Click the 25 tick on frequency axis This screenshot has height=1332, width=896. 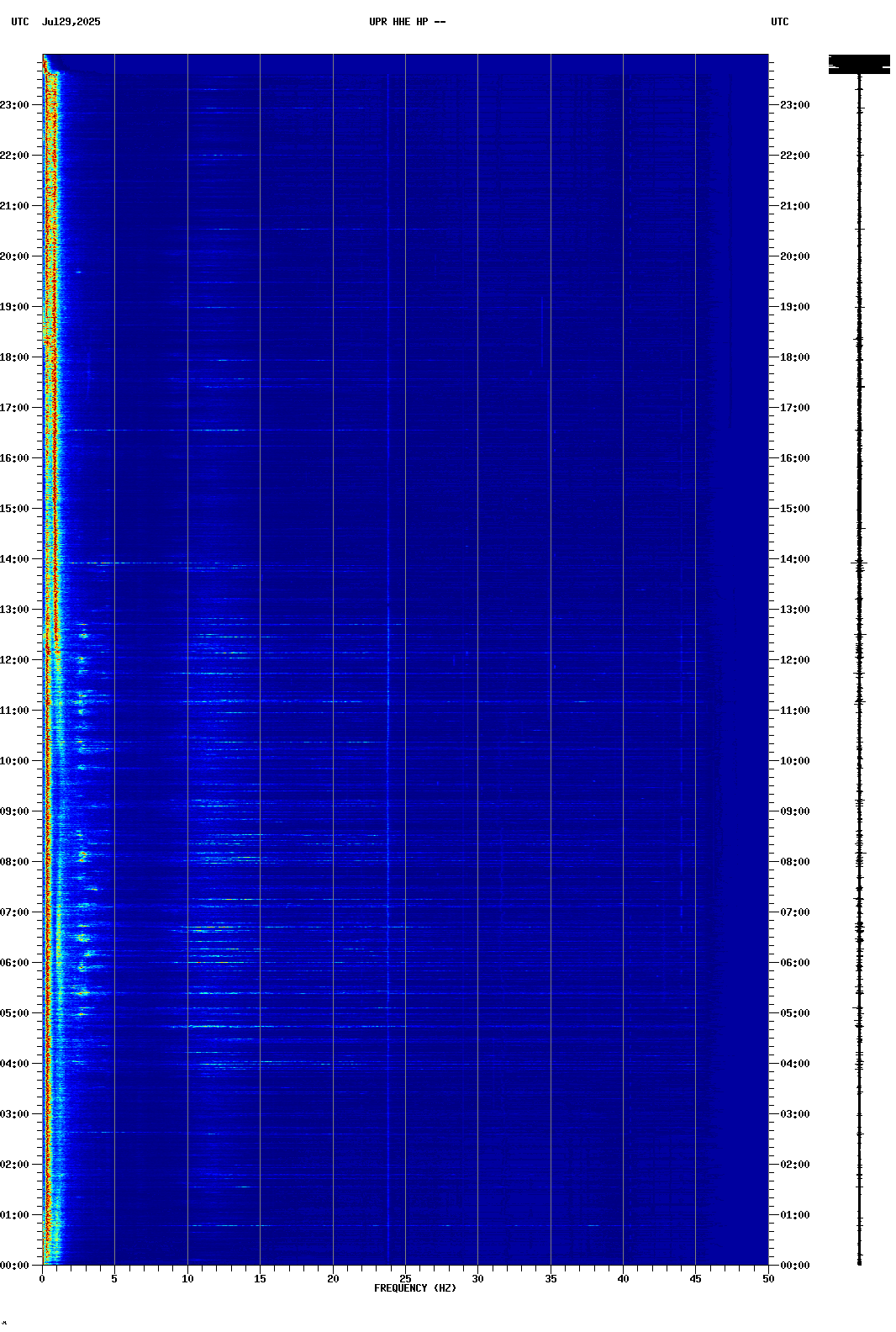tap(405, 1279)
